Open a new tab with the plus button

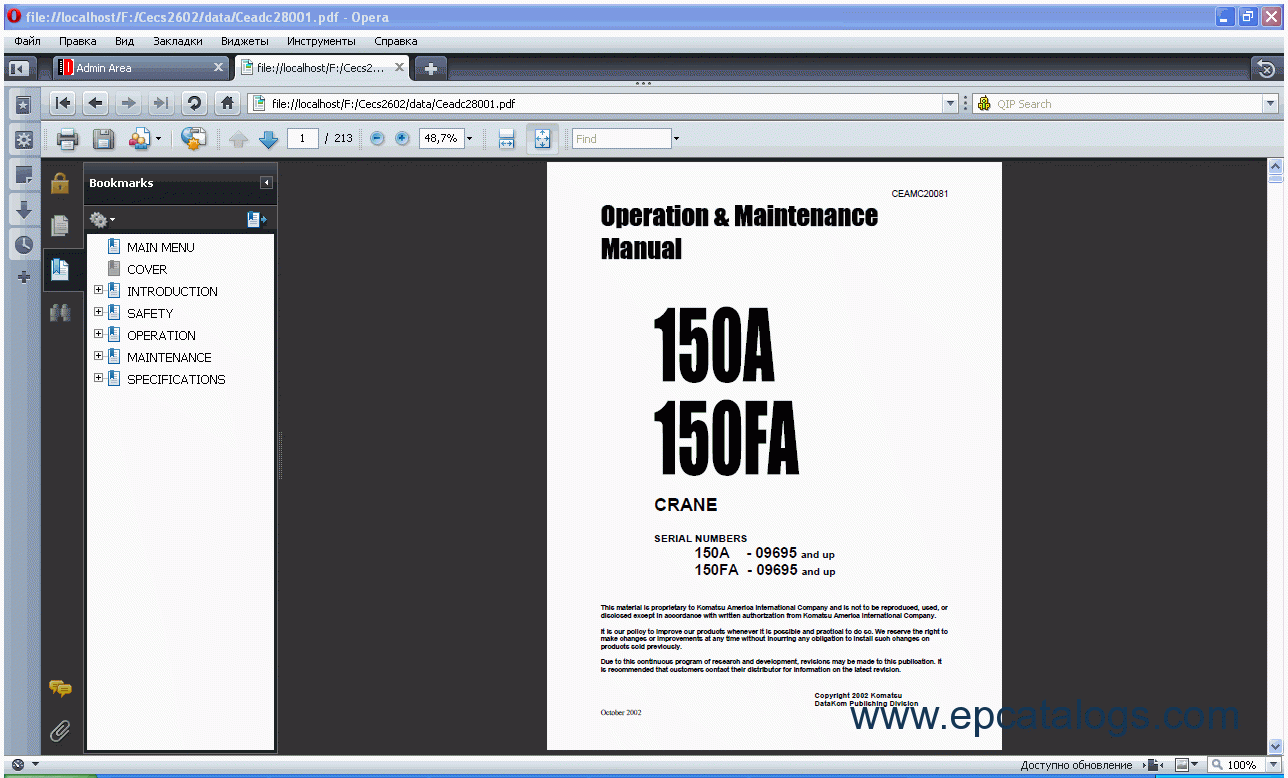click(x=431, y=68)
